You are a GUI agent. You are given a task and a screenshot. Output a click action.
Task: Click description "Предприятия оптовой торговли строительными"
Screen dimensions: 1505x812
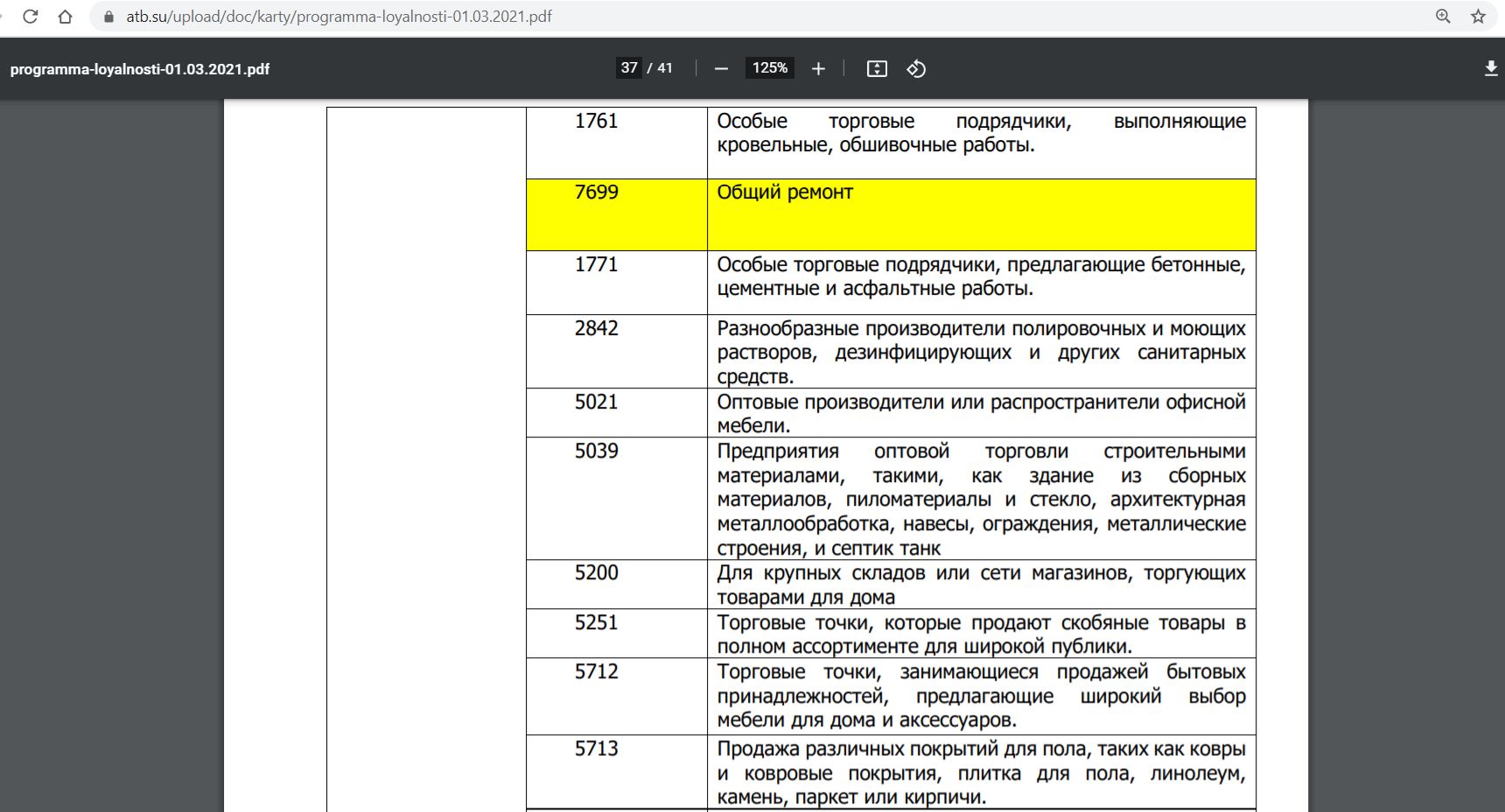(x=981, y=499)
